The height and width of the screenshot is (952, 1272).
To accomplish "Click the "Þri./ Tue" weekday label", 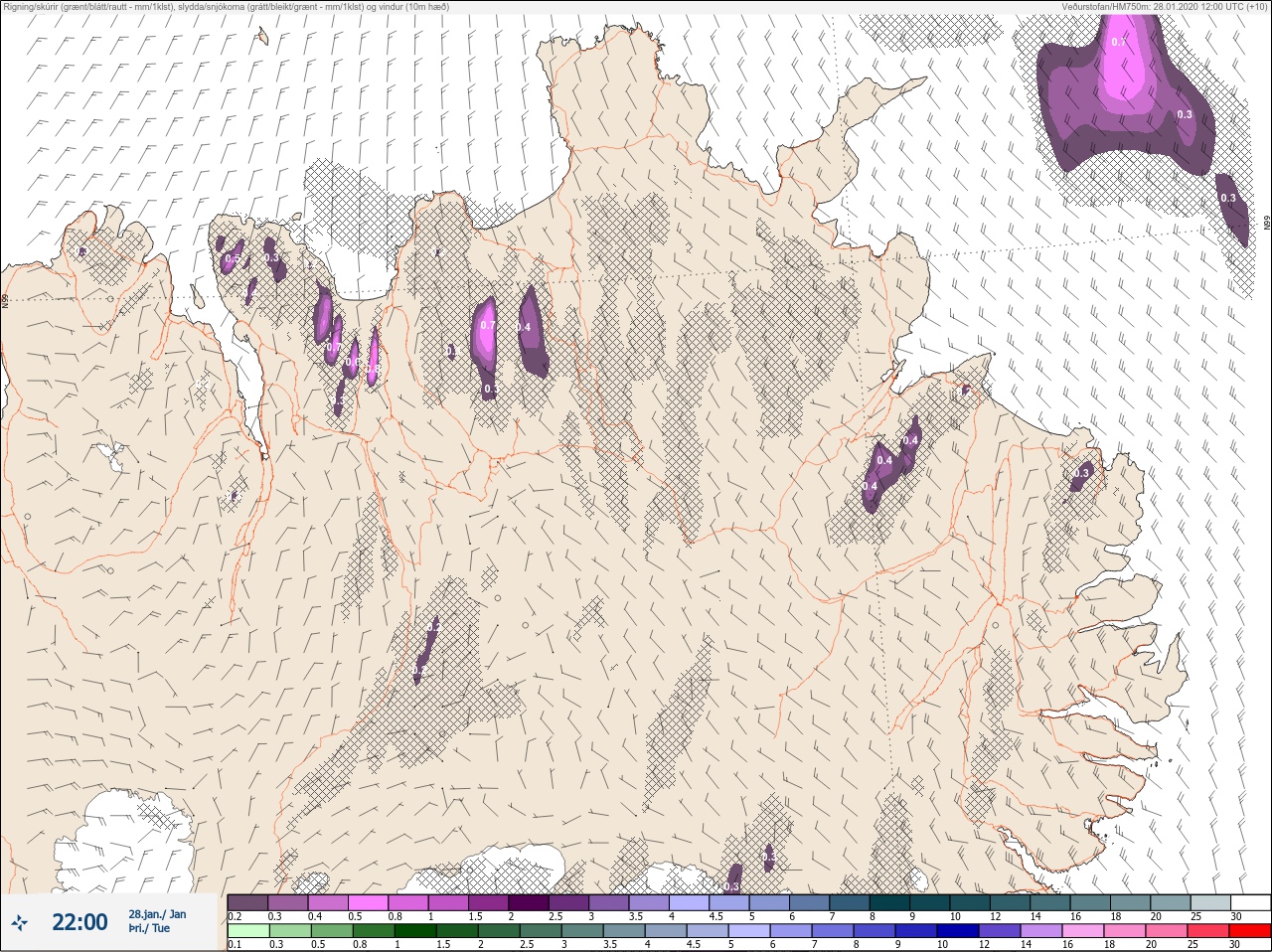I will (149, 929).
